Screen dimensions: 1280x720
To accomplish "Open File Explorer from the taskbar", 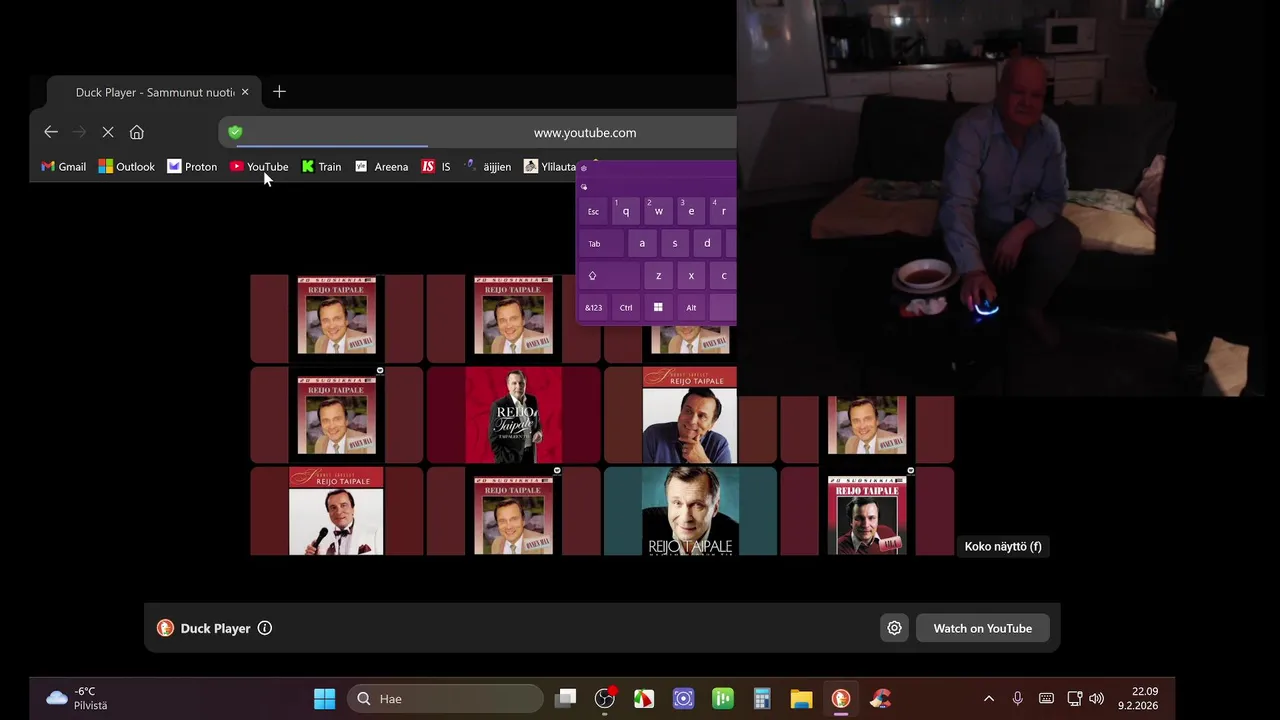I will pyautogui.click(x=801, y=699).
